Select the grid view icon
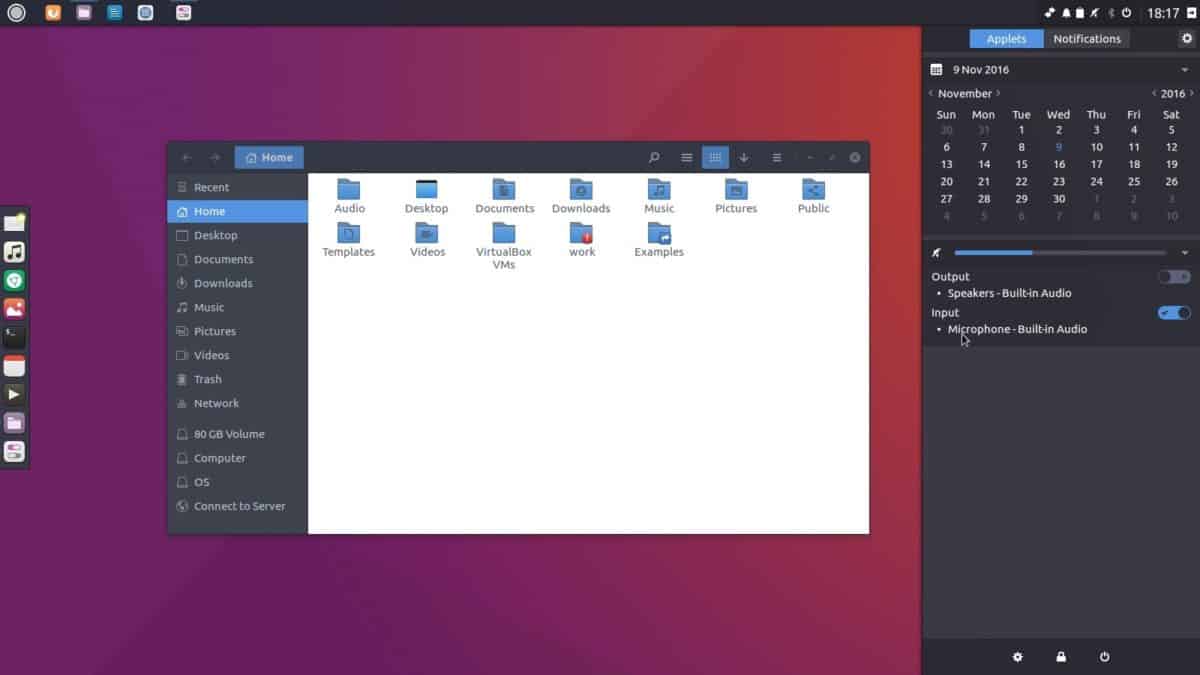Image resolution: width=1200 pixels, height=675 pixels. click(x=716, y=157)
